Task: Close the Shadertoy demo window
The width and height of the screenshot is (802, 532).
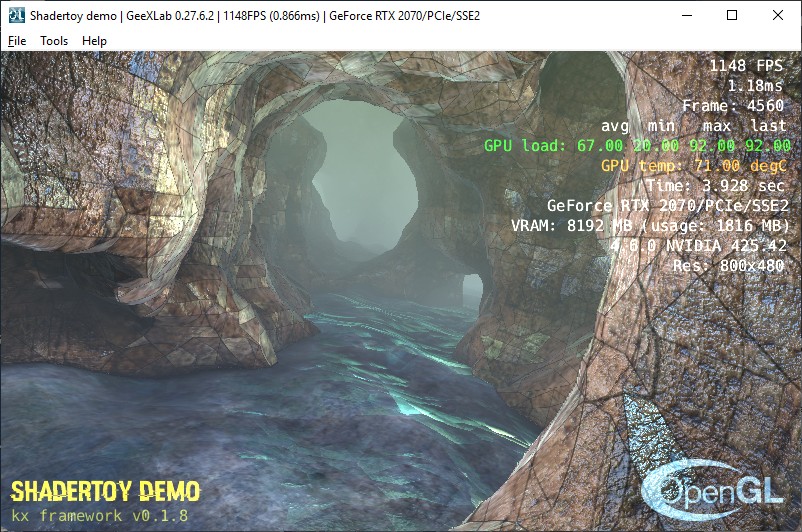Action: pyautogui.click(x=778, y=15)
